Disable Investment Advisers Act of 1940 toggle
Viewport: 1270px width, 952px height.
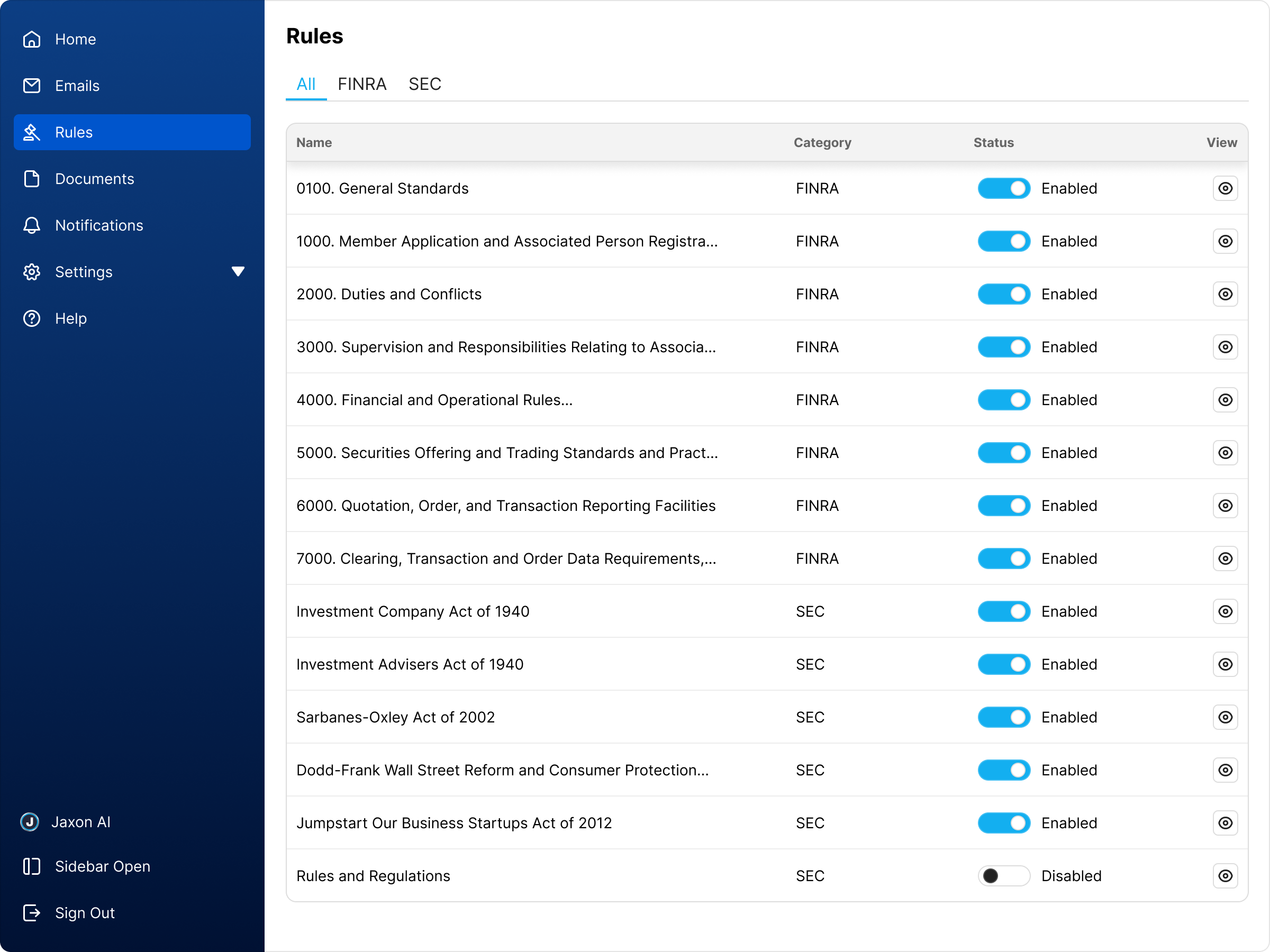[1004, 664]
